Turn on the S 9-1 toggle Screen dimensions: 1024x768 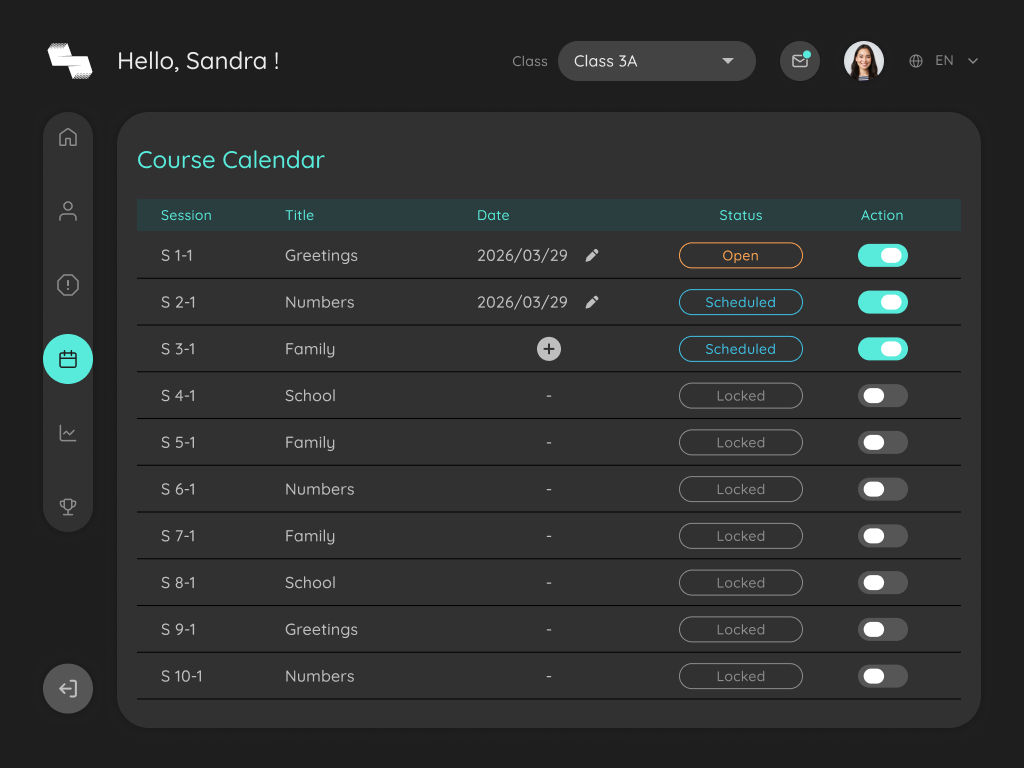coord(883,630)
